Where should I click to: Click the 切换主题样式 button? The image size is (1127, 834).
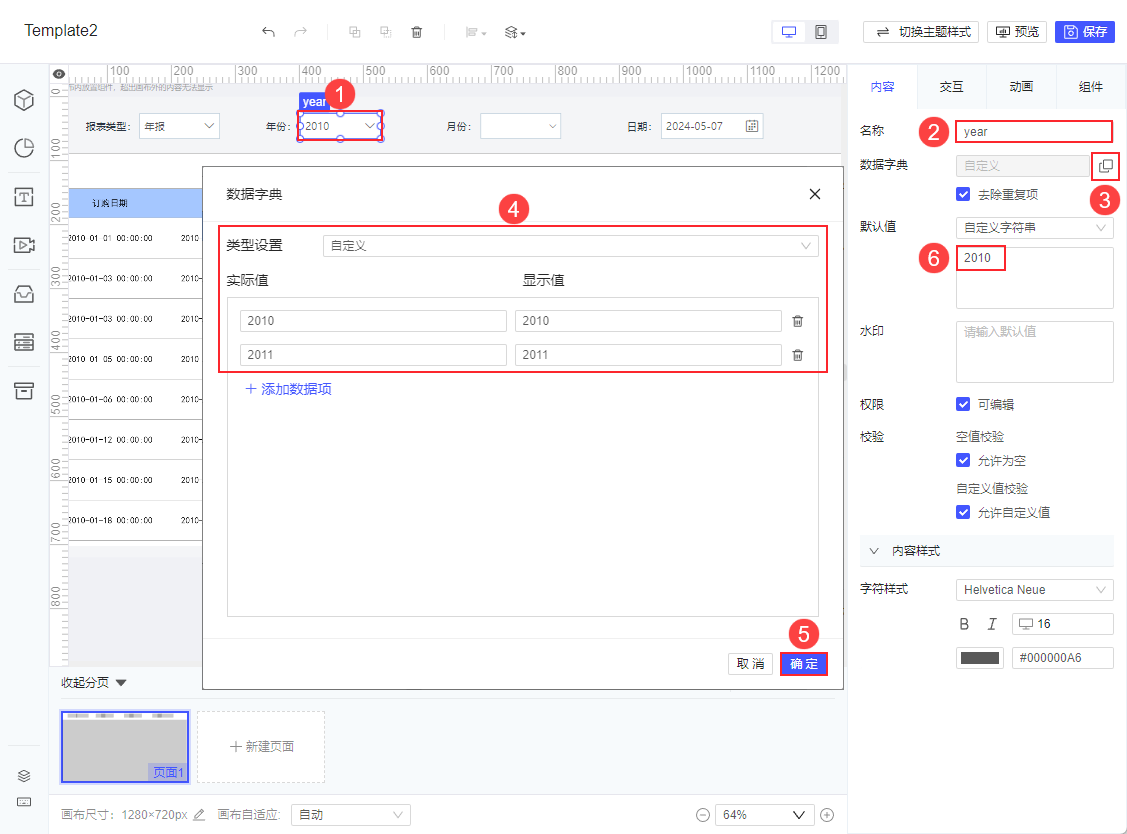coord(921,32)
